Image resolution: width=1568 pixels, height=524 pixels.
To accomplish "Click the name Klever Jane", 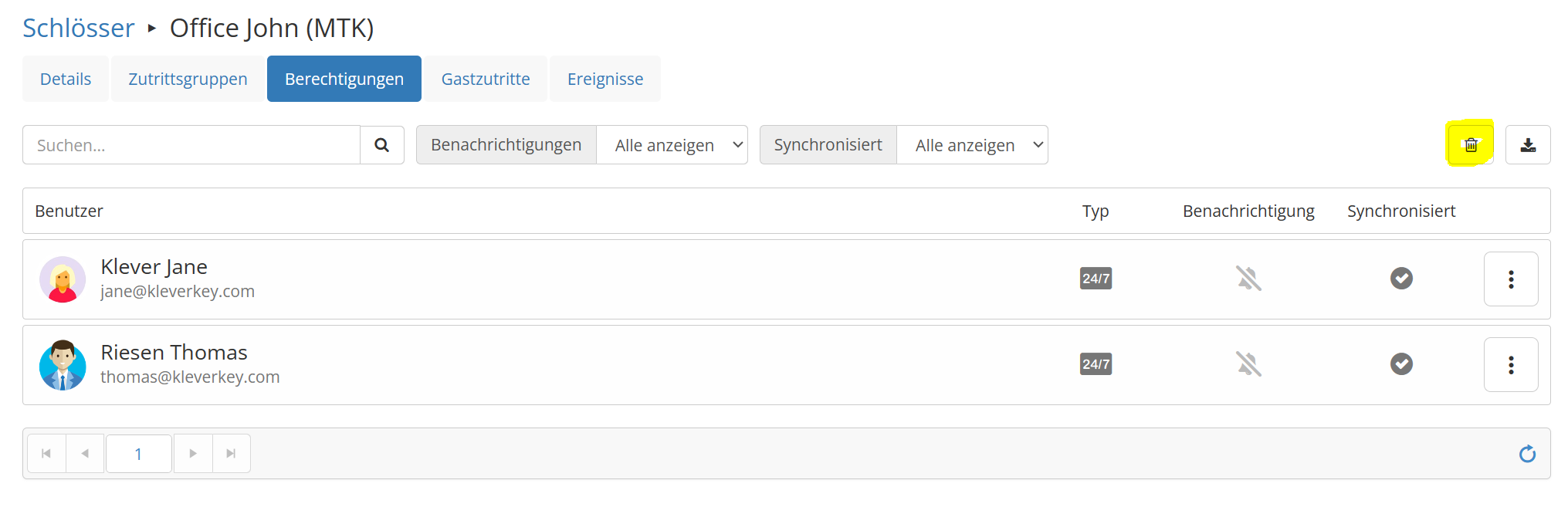I will pos(154,266).
